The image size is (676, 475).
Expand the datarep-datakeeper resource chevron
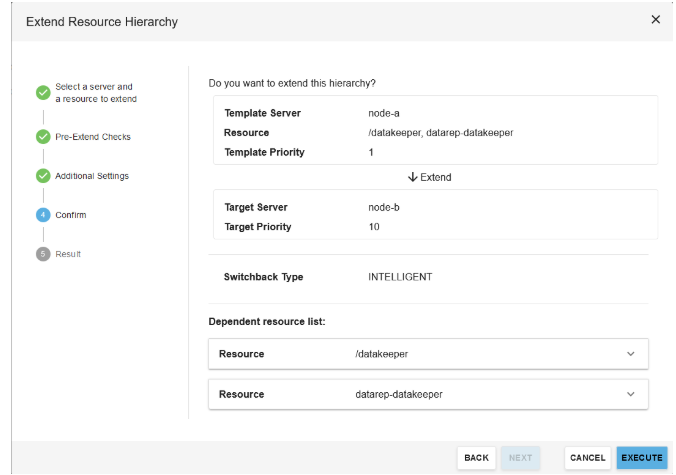[630, 394]
